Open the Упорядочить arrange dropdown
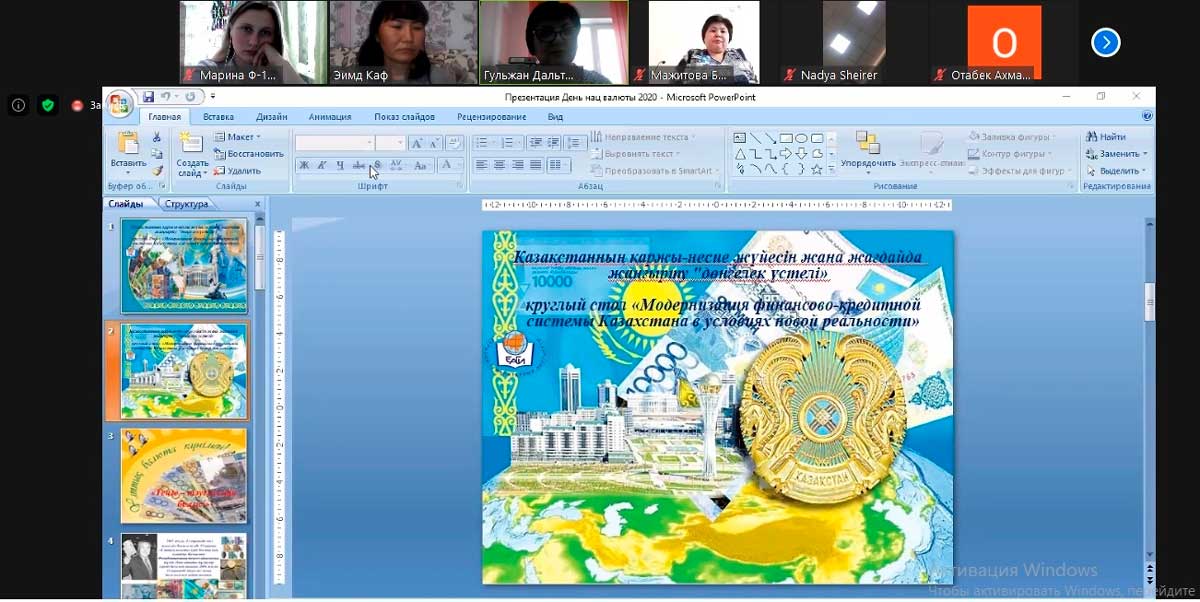 click(x=868, y=162)
